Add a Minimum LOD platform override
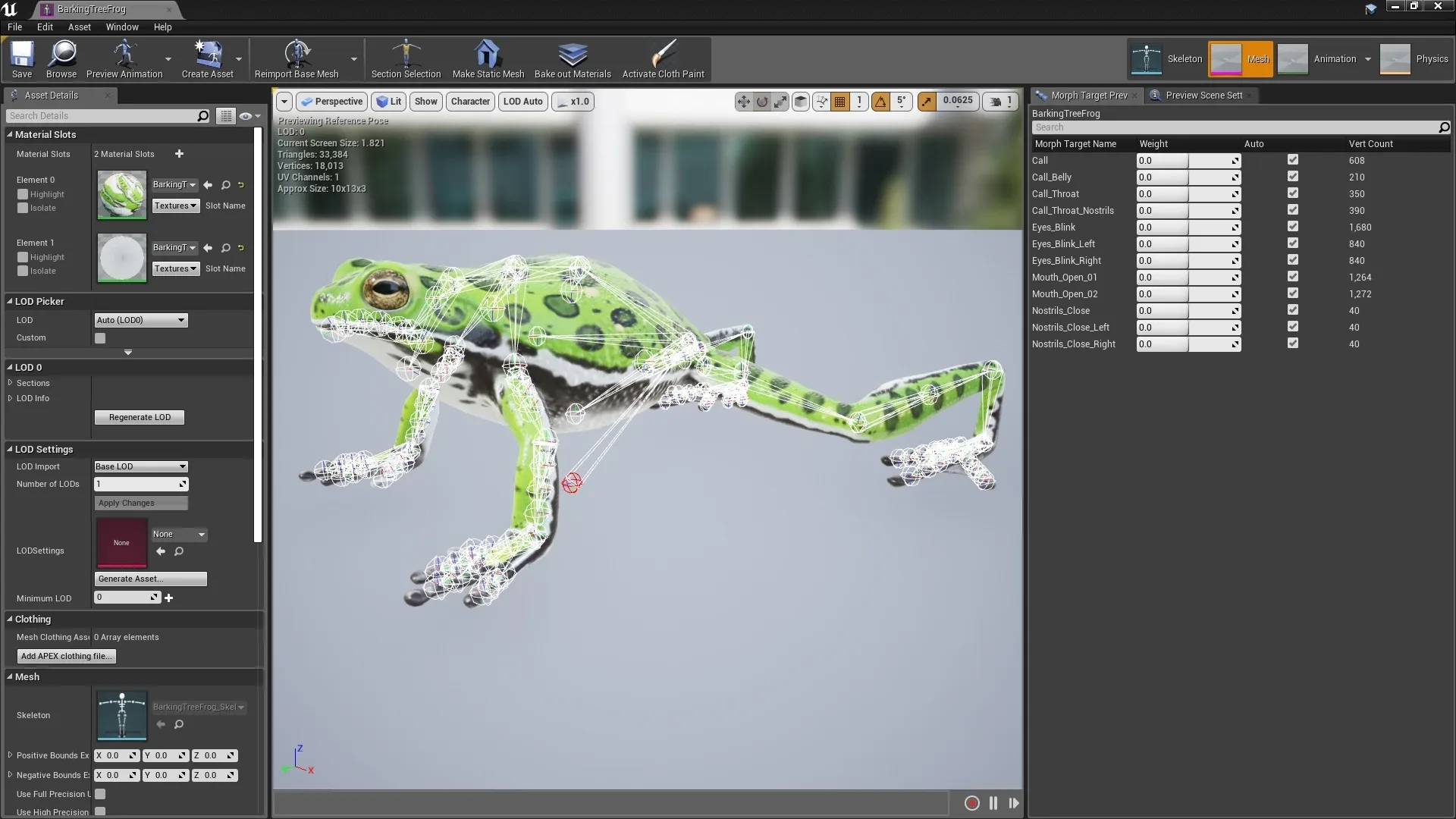1456x819 pixels. pyautogui.click(x=169, y=598)
